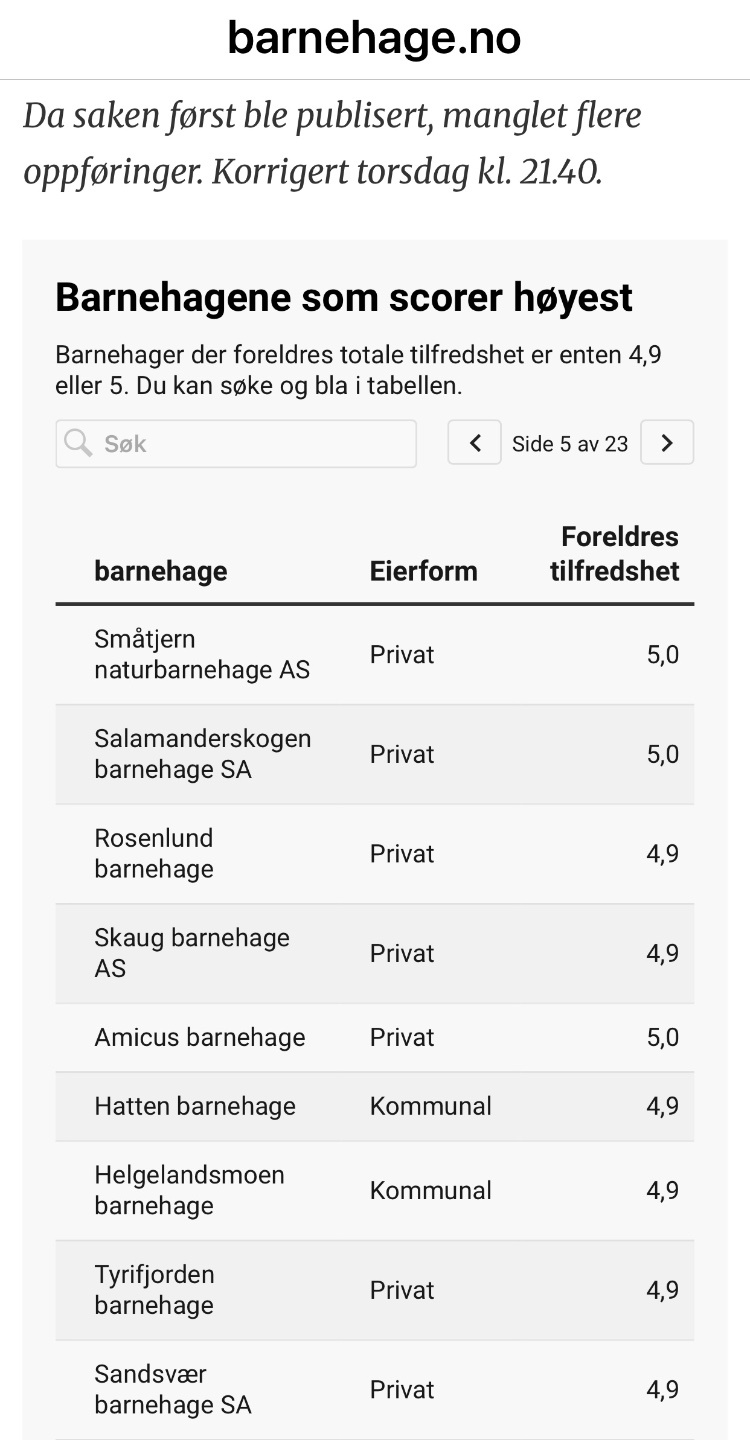
Task: Click Kommunal in the Hatten barnehage row
Action: [x=431, y=1106]
